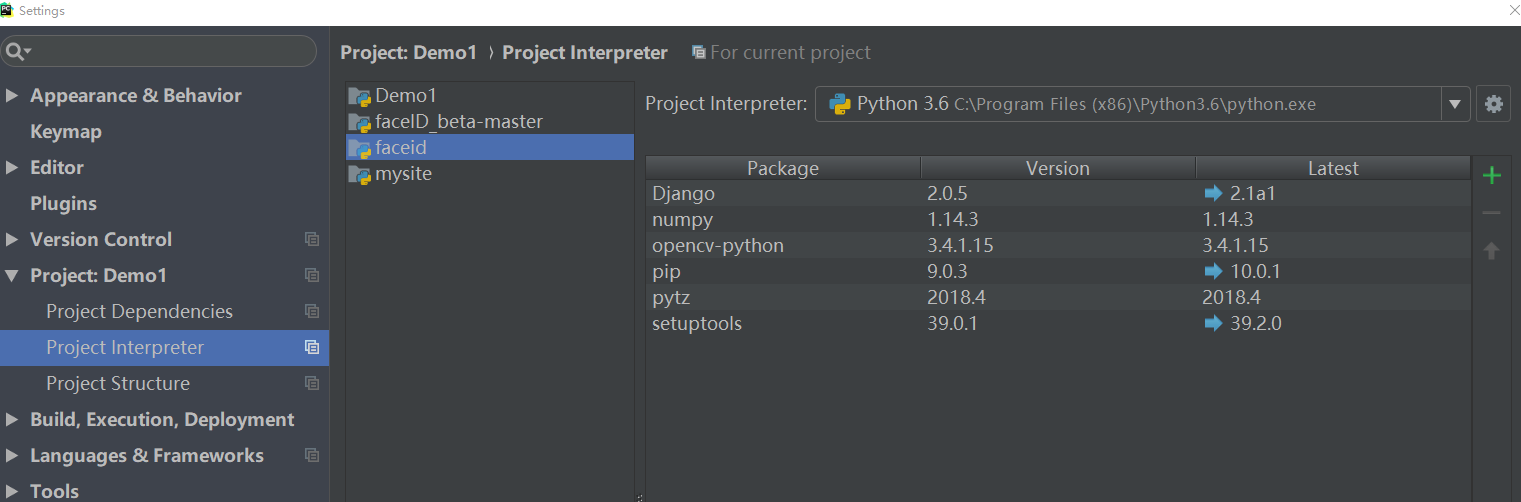Image resolution: width=1521 pixels, height=502 pixels.
Task: Open the Project Interpreter dropdown arrow
Action: click(1454, 104)
